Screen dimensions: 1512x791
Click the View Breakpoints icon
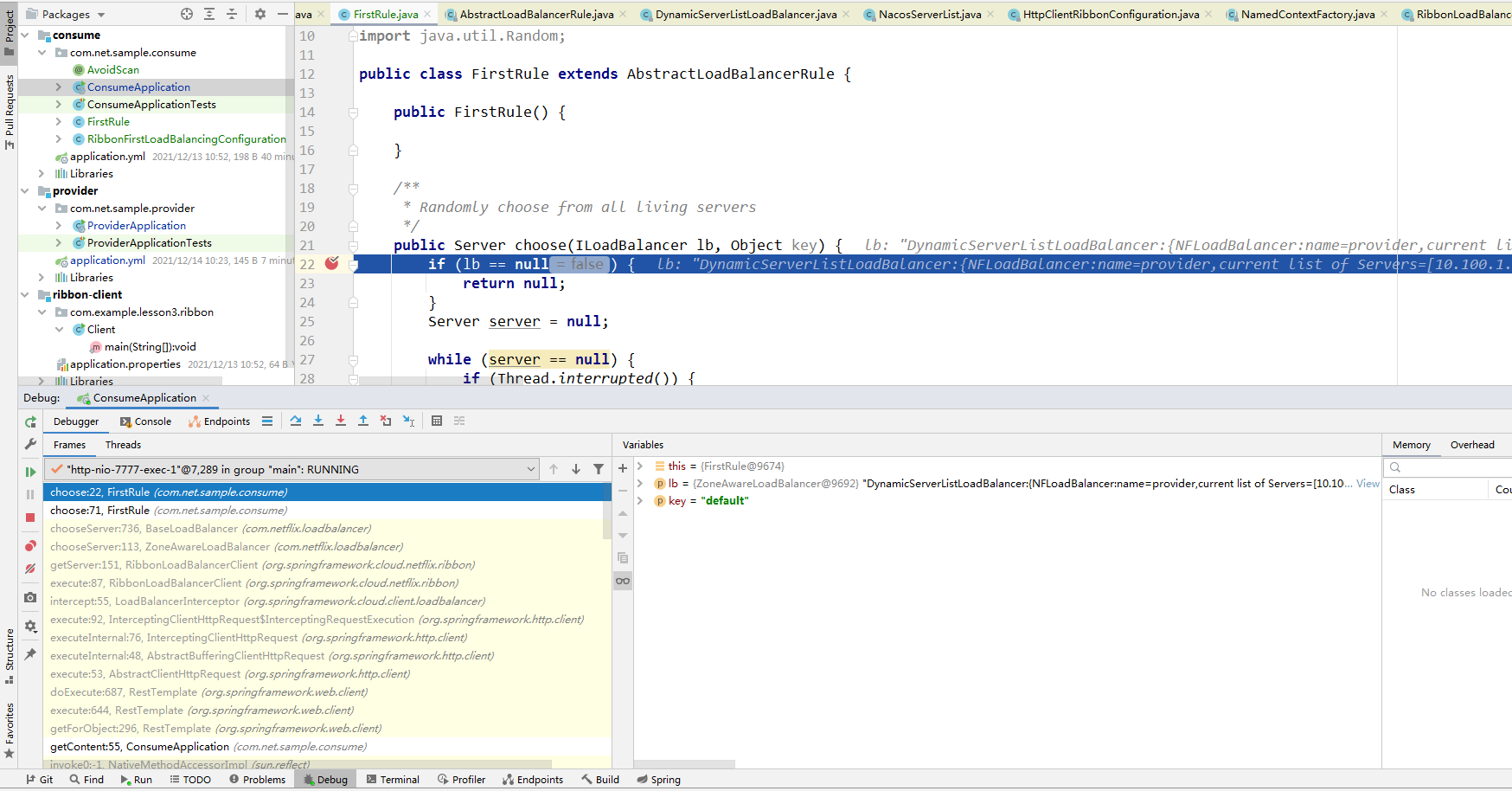[30, 546]
